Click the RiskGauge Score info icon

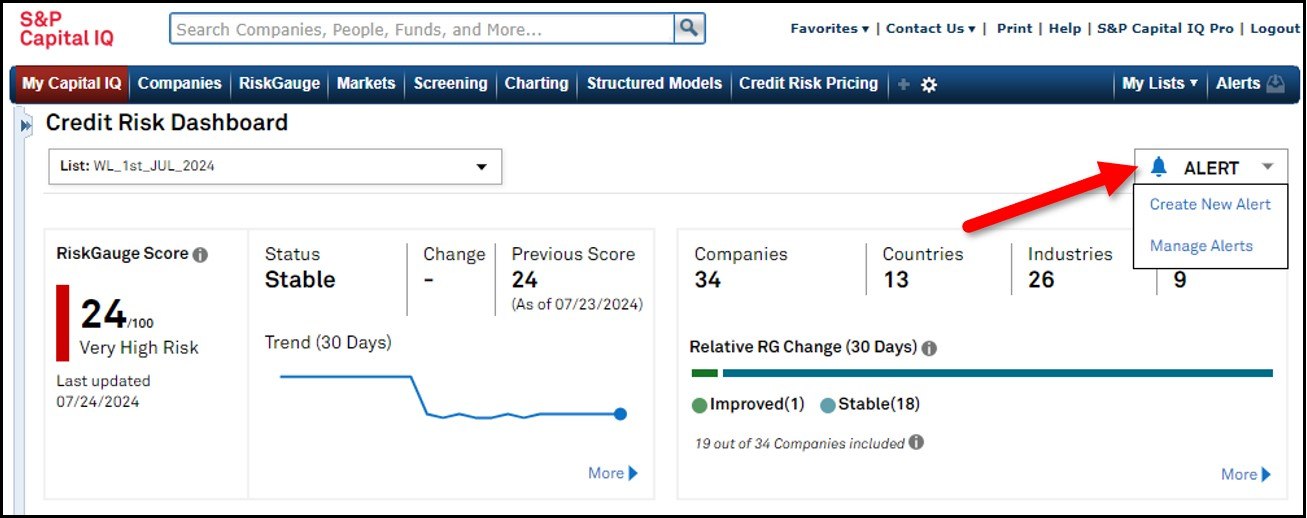(x=200, y=255)
